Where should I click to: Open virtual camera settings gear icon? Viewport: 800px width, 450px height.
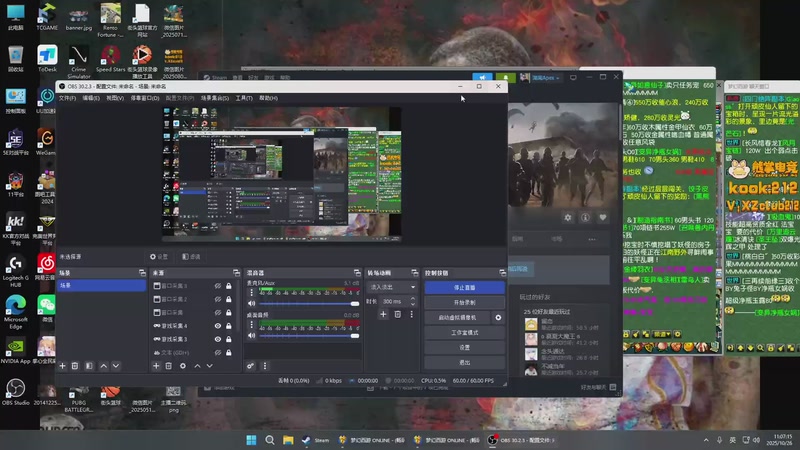pyautogui.click(x=498, y=317)
